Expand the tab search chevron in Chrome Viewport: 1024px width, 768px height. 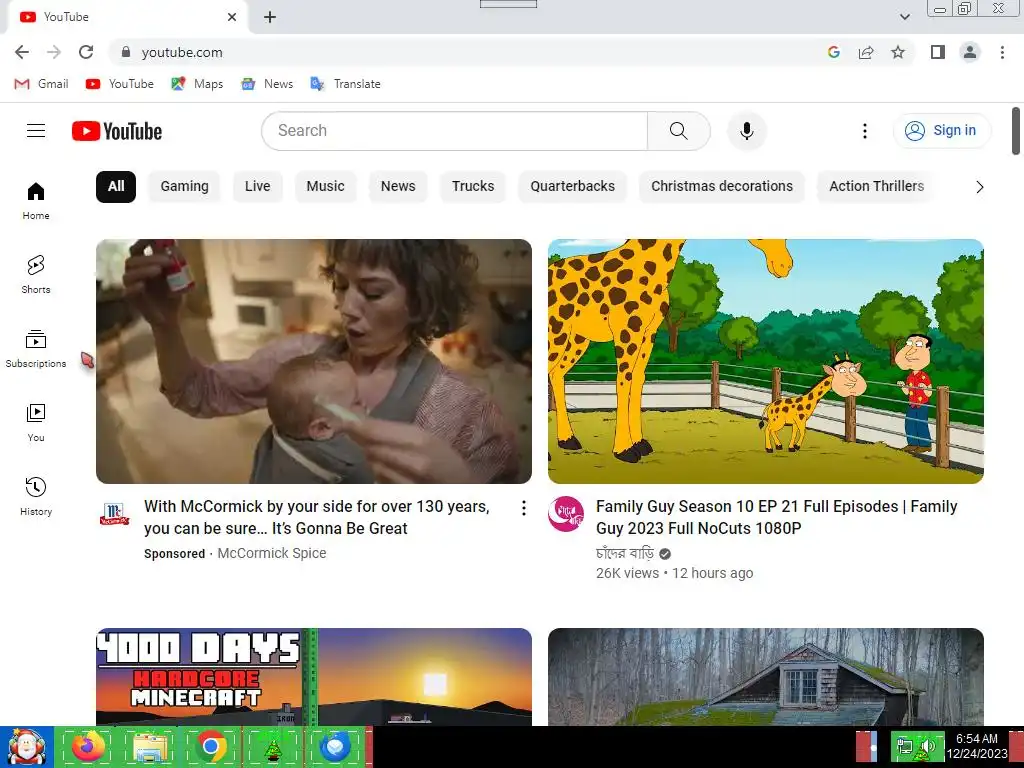coord(904,17)
